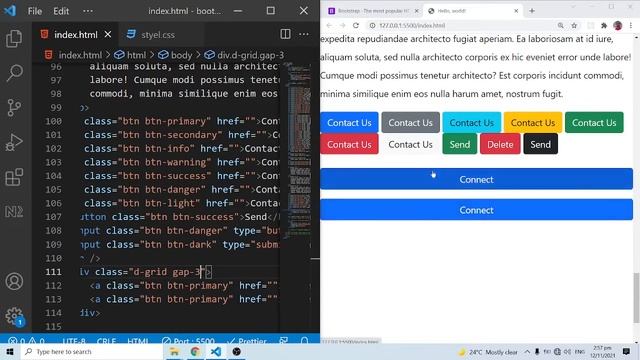Screen dimensions: 640x360
Task: Open the Source Control view
Action: (x=14, y=108)
